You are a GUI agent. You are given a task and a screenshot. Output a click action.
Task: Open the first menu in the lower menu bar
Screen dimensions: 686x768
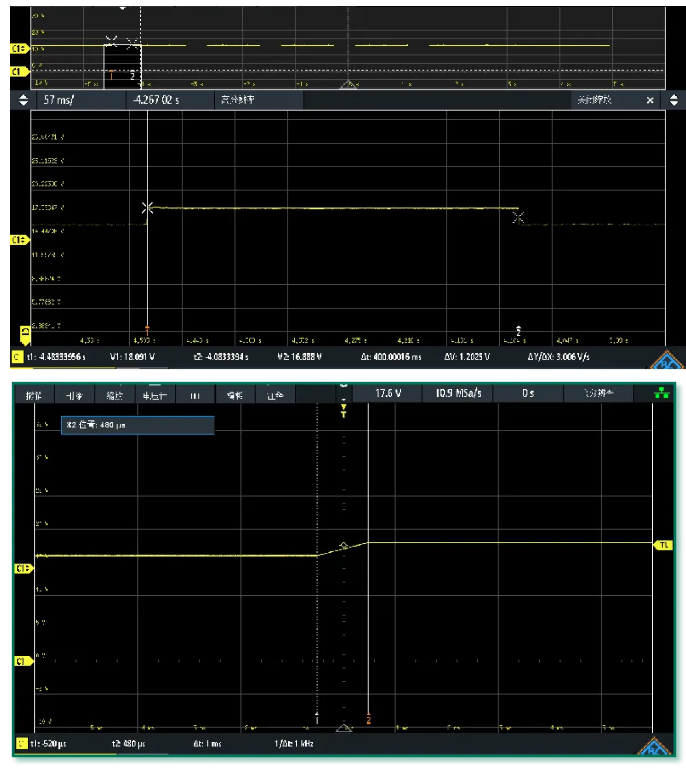tap(32, 395)
